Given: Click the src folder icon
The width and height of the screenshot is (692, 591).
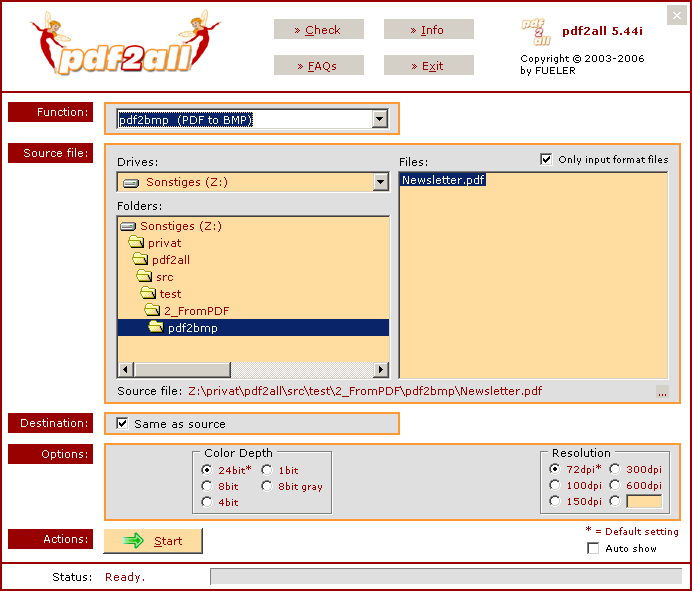Looking at the screenshot, I should click(x=144, y=276).
